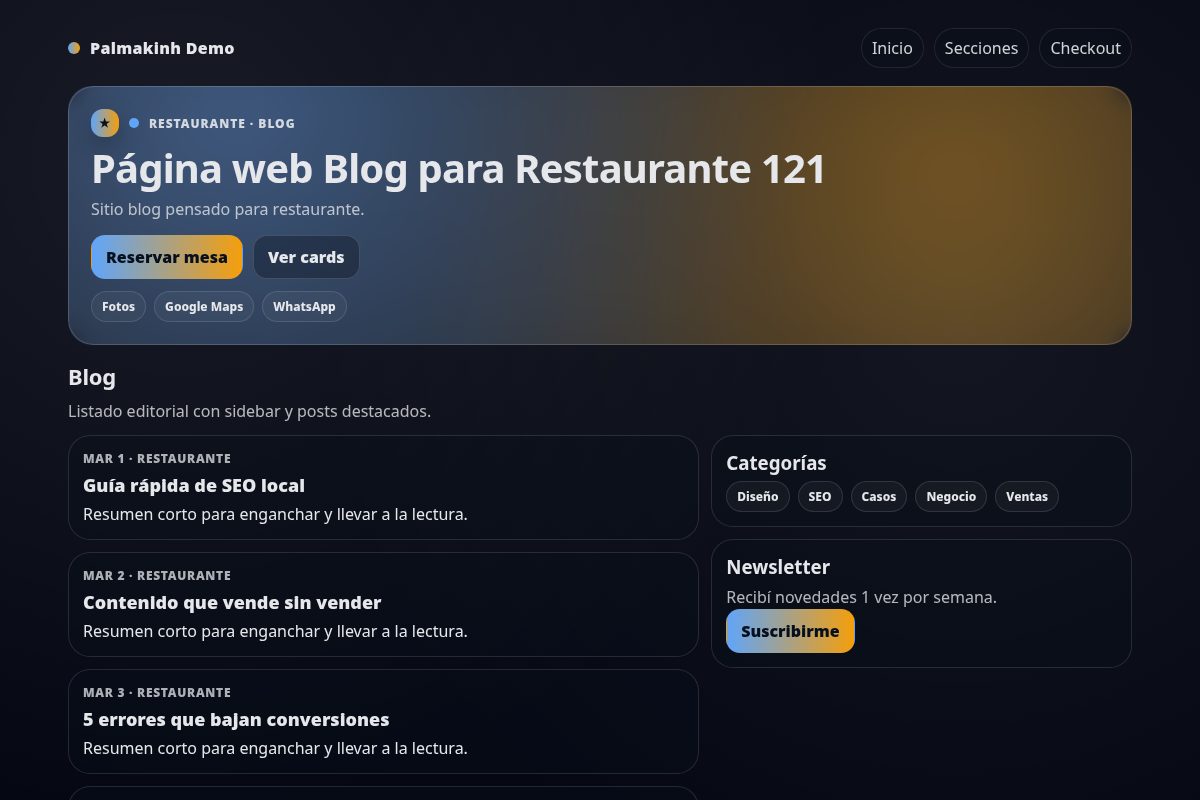
Task: Click Reservar mesa
Action: [166, 257]
